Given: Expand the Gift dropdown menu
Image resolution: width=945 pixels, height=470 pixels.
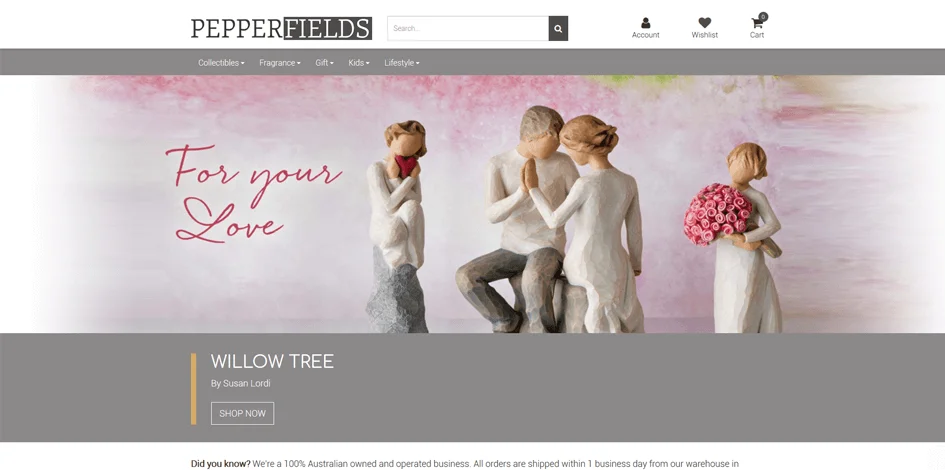Looking at the screenshot, I should pos(324,63).
